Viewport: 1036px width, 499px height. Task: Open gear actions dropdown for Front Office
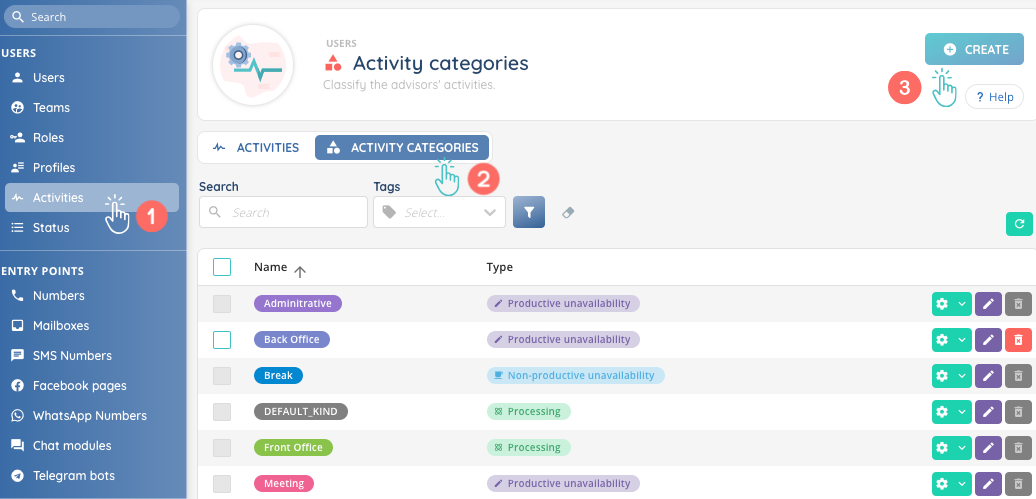[950, 448]
